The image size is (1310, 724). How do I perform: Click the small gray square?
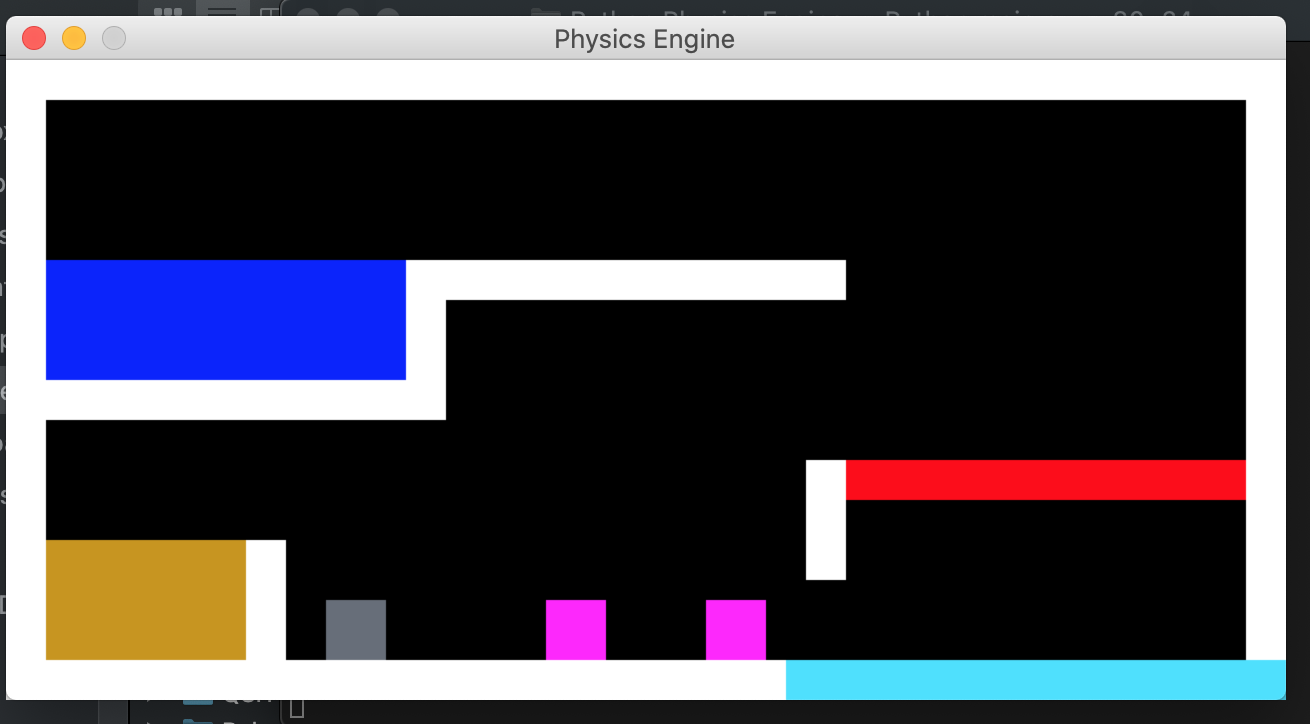click(356, 630)
